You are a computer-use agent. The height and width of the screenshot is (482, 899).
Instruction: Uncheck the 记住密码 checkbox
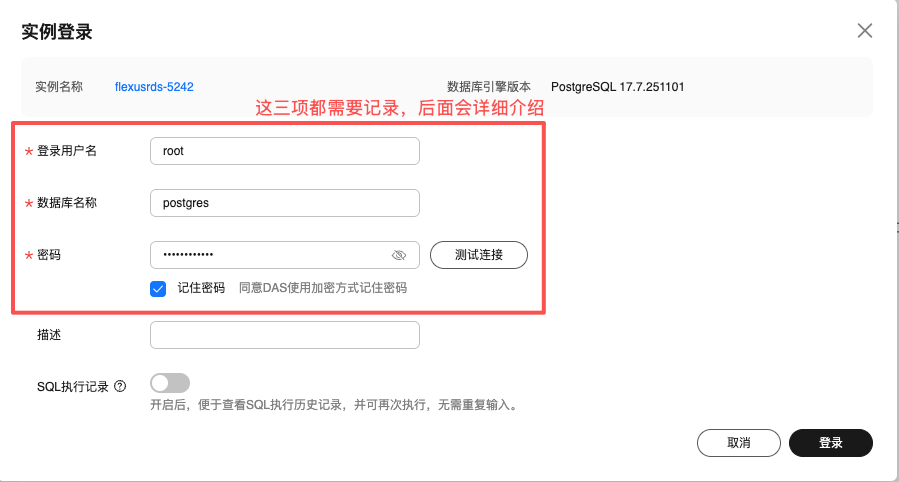pos(158,288)
